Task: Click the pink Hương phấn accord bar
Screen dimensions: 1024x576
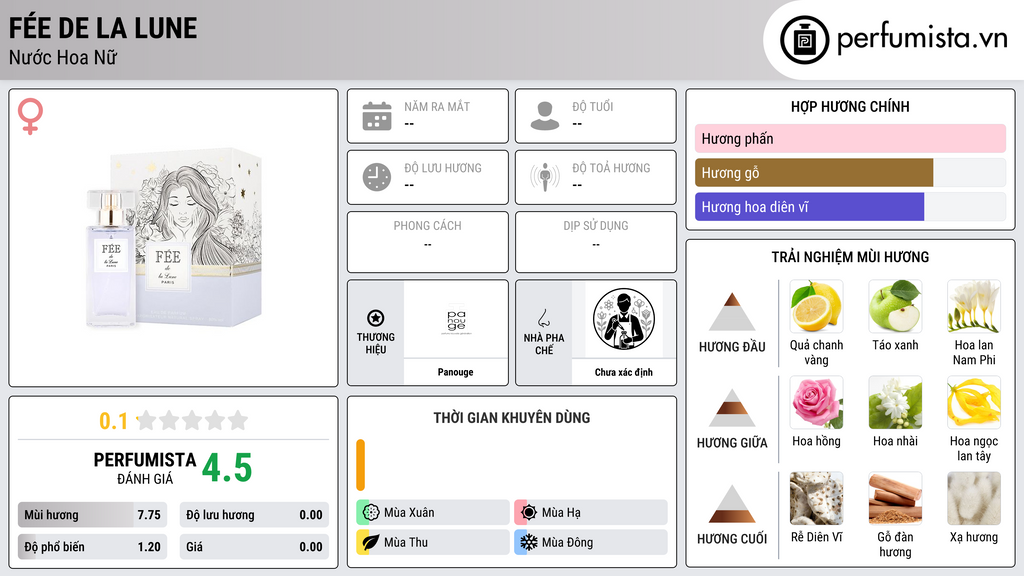Action: pos(850,138)
